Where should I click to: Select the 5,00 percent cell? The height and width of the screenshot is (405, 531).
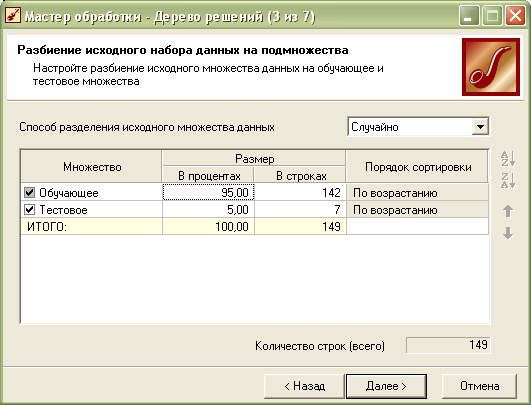click(x=208, y=210)
